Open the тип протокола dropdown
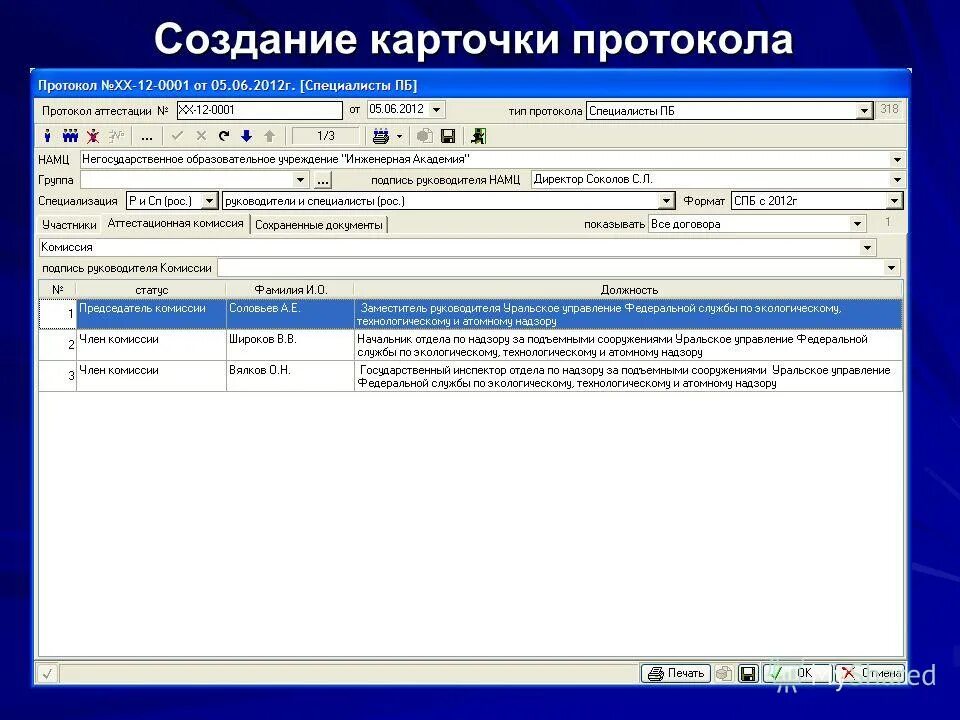Screen dimensions: 960x720 pos(866,110)
